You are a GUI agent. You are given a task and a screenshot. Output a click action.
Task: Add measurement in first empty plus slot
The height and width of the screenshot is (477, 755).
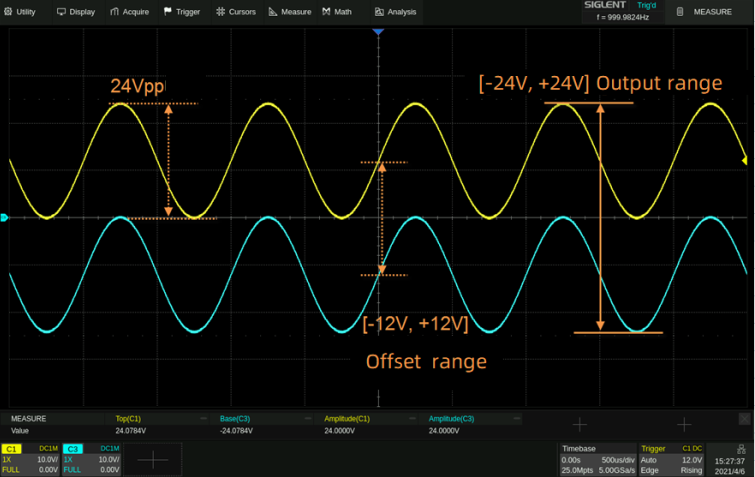coord(579,424)
